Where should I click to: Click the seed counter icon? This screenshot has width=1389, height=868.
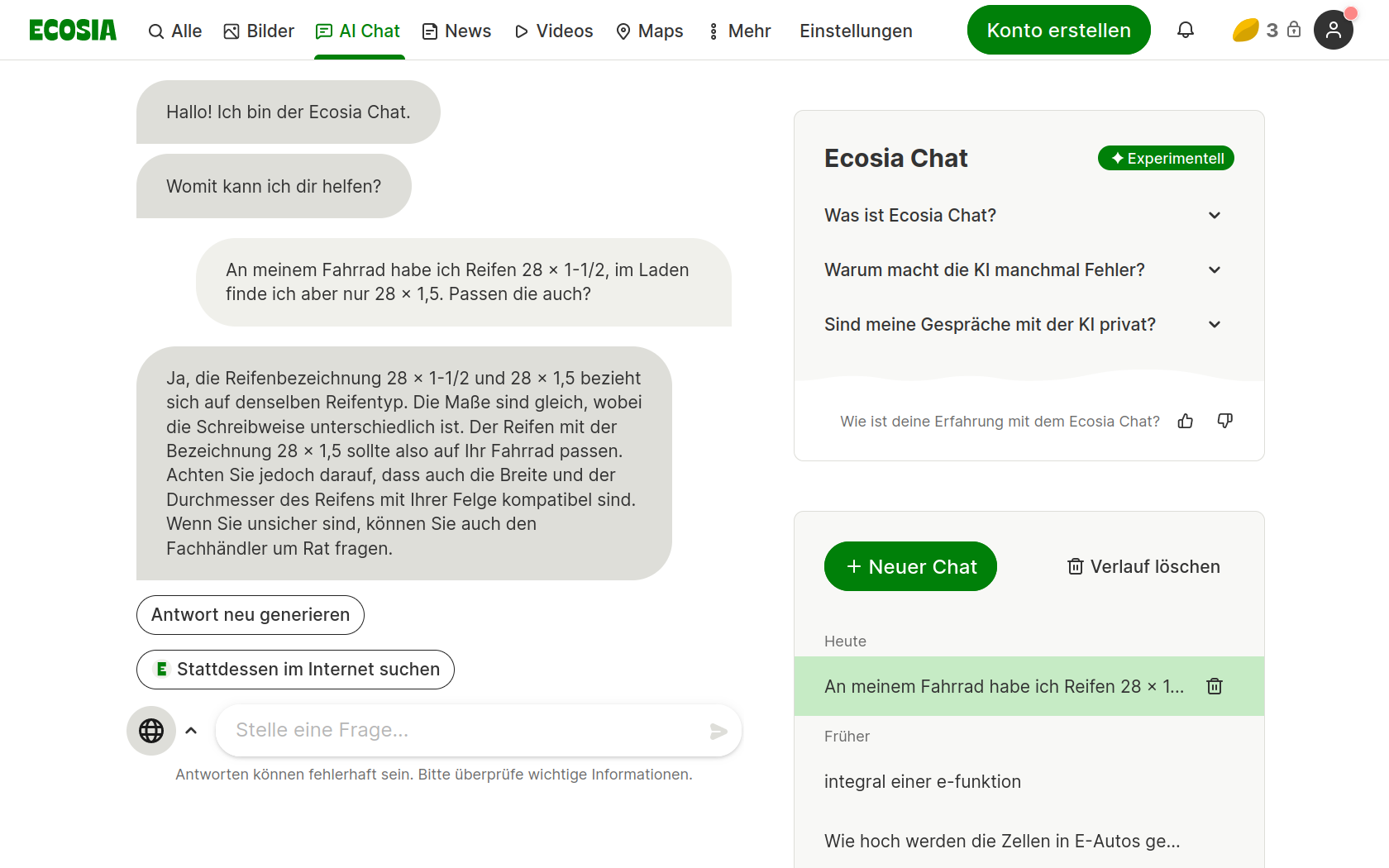pos(1246,31)
